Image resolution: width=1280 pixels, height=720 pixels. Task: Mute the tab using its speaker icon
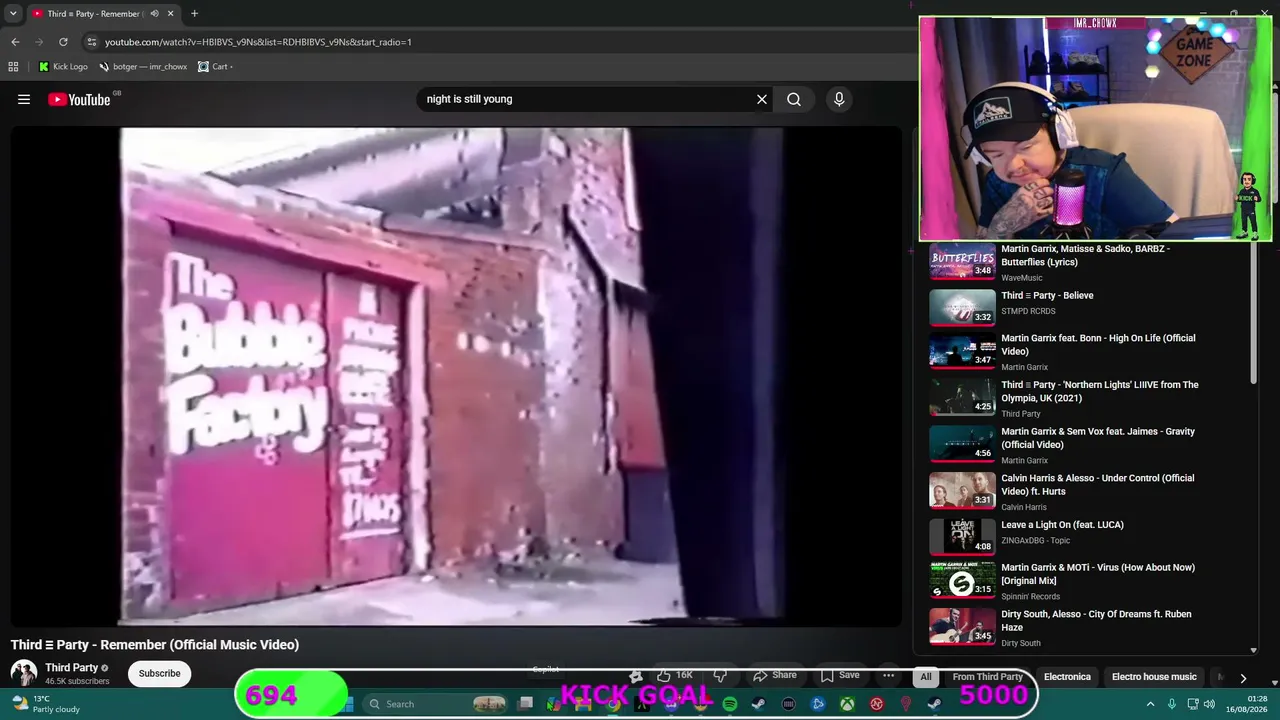[154, 14]
